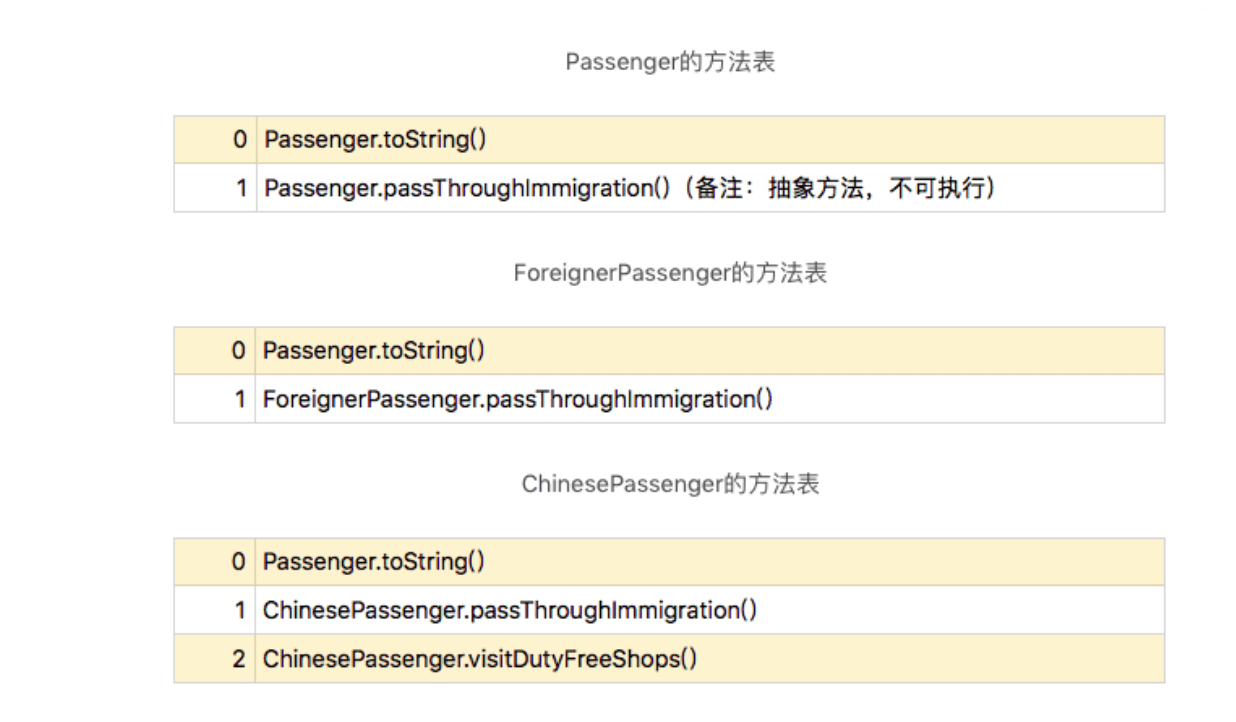
Task: Select index 1 in the ForeignerPassenger table
Action: (240, 400)
